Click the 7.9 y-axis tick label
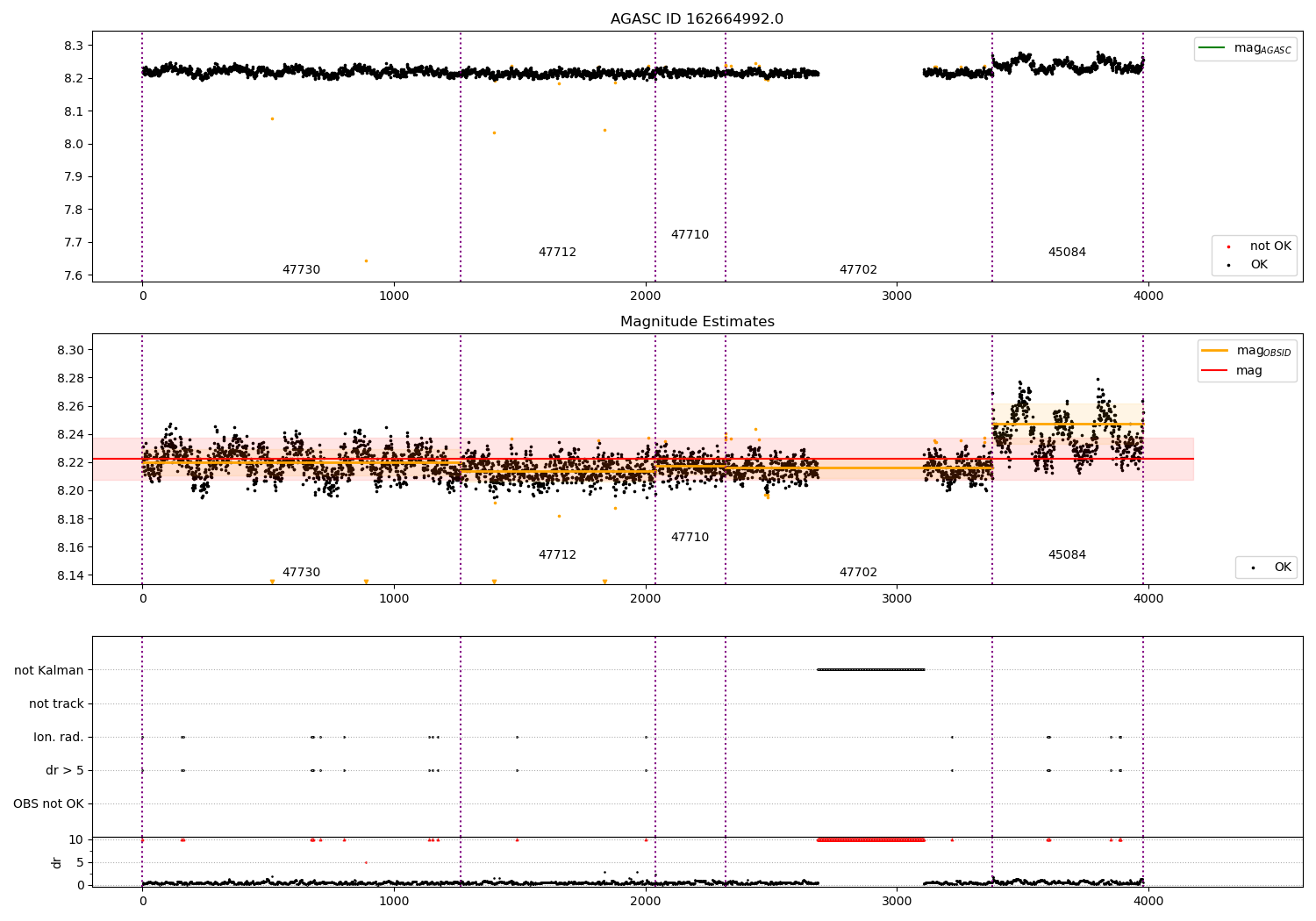This screenshot has height=921, width=1316. tap(74, 177)
